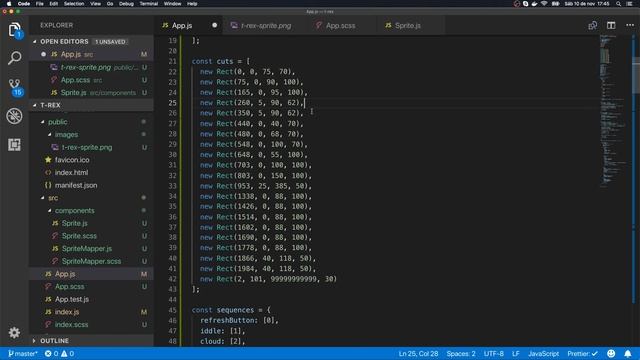Collapse the images folder
This screenshot has width=640, height=360.
pos(49,135)
